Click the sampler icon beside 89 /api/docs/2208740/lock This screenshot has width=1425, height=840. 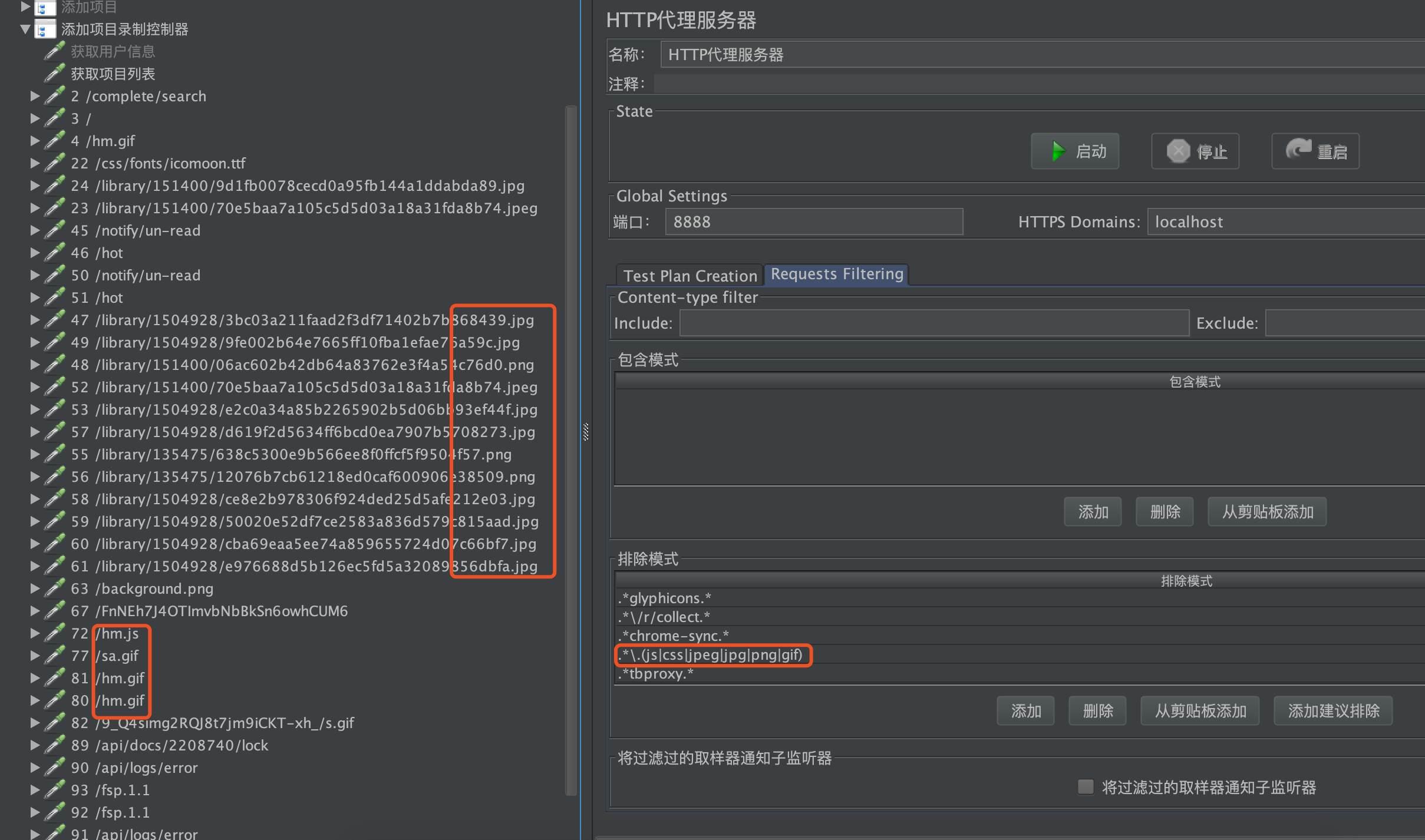55,746
